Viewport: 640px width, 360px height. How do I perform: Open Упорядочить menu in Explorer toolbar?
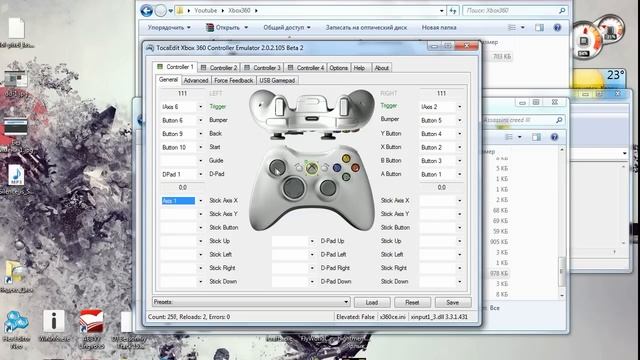coord(169,27)
